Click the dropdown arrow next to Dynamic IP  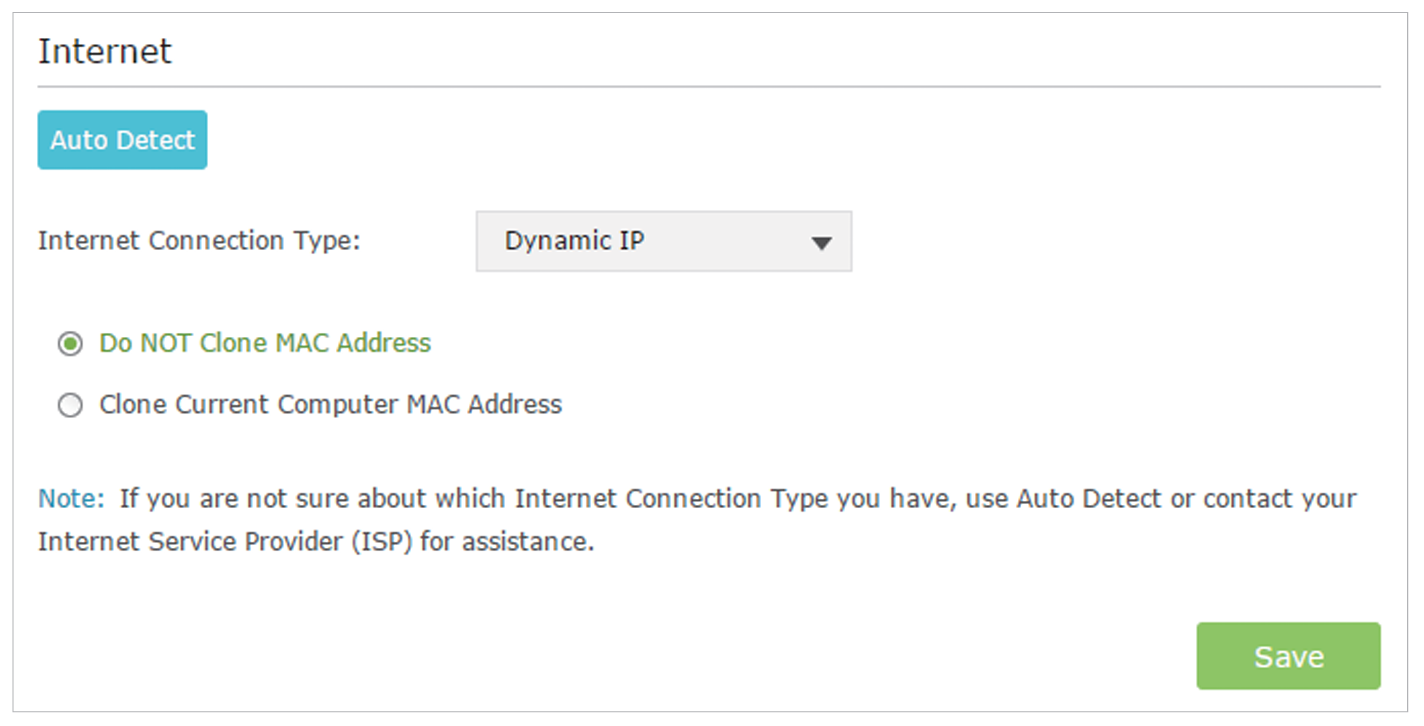click(820, 241)
